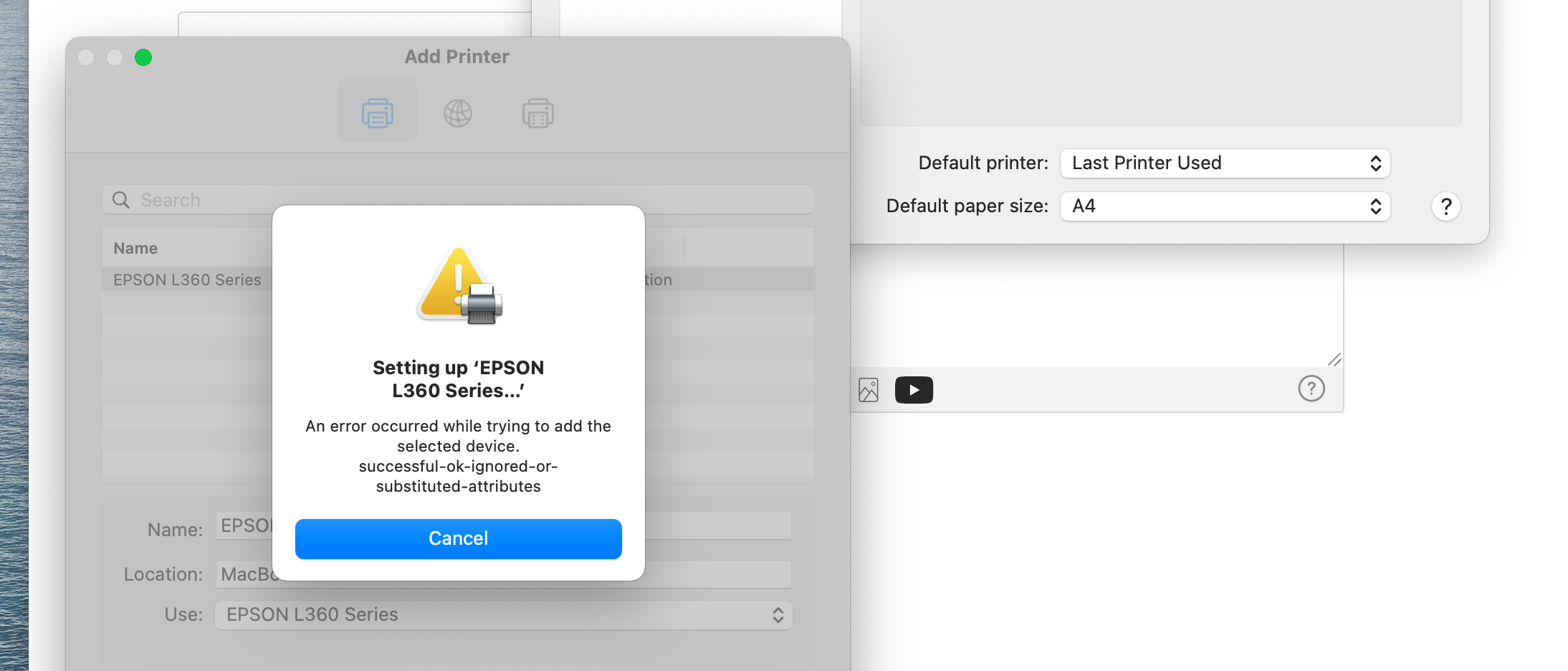Click the insert image icon below the text area
Viewport: 1568px width, 671px height.
point(869,390)
